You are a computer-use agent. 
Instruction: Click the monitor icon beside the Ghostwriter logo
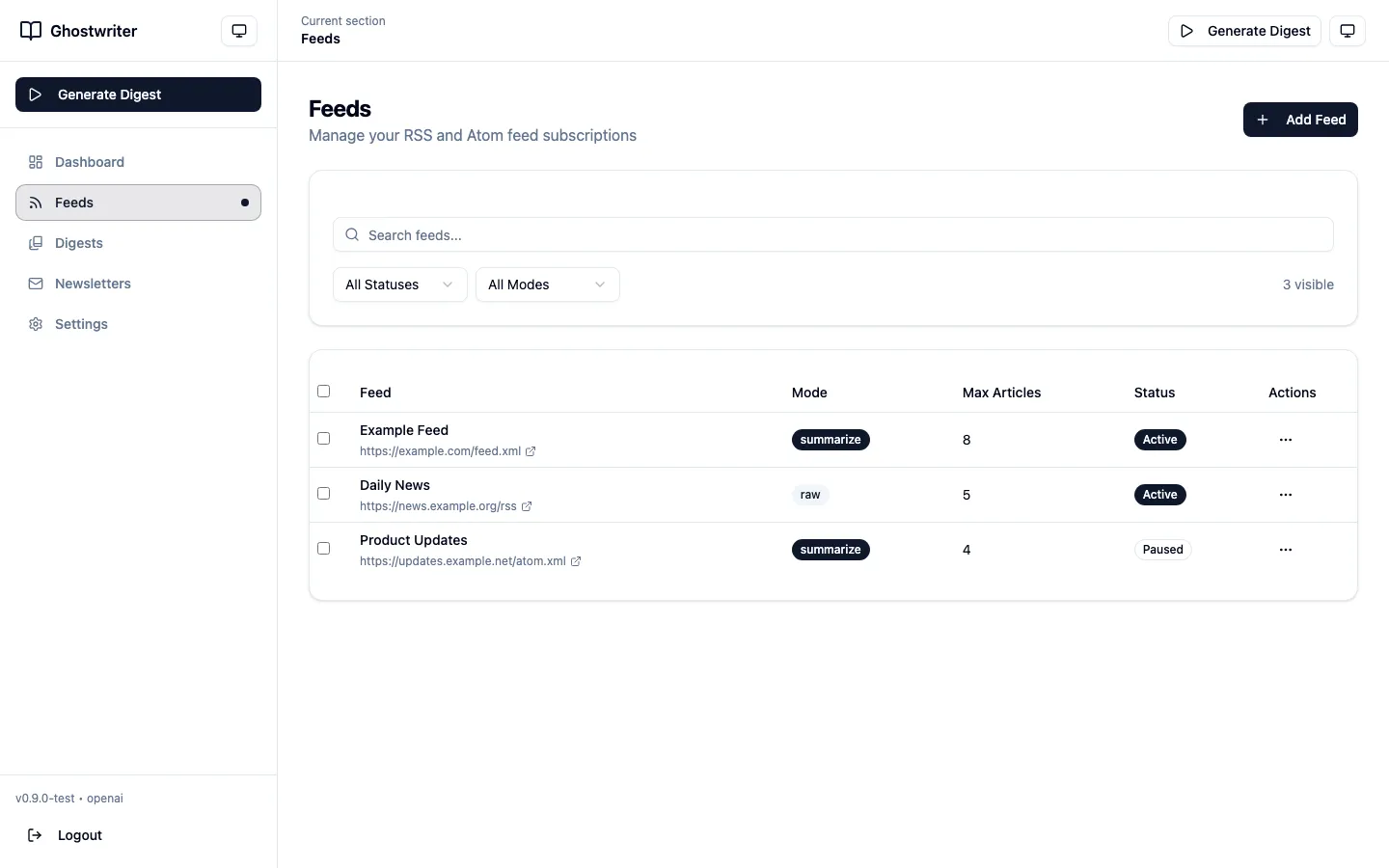click(x=238, y=30)
